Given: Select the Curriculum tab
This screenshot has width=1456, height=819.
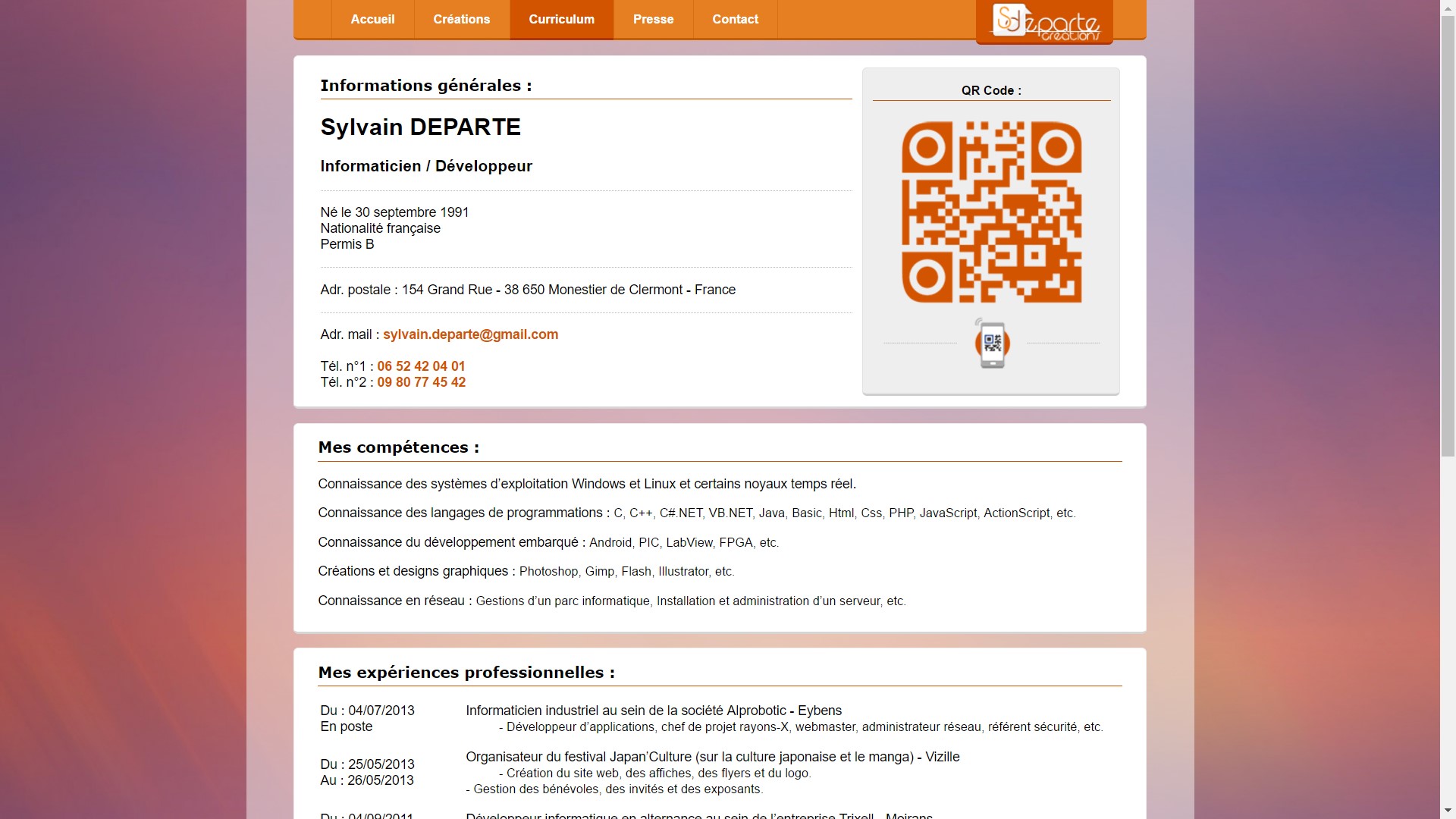Looking at the screenshot, I should pyautogui.click(x=561, y=19).
